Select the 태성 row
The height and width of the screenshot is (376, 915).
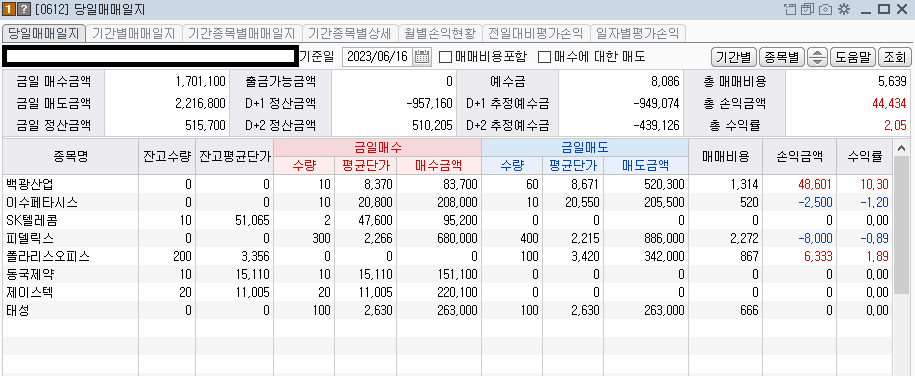point(448,311)
